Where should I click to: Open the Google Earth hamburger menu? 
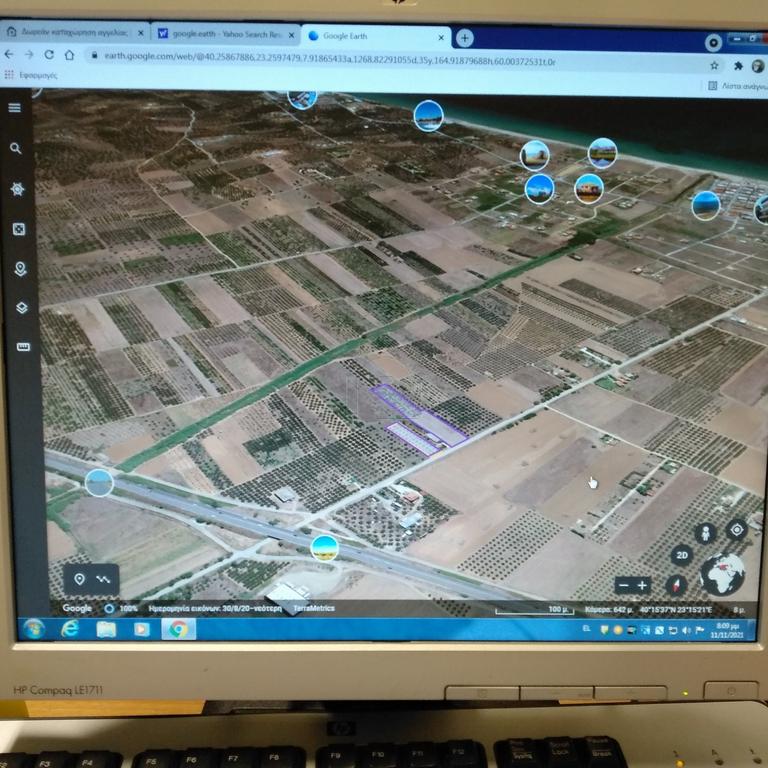click(15, 107)
